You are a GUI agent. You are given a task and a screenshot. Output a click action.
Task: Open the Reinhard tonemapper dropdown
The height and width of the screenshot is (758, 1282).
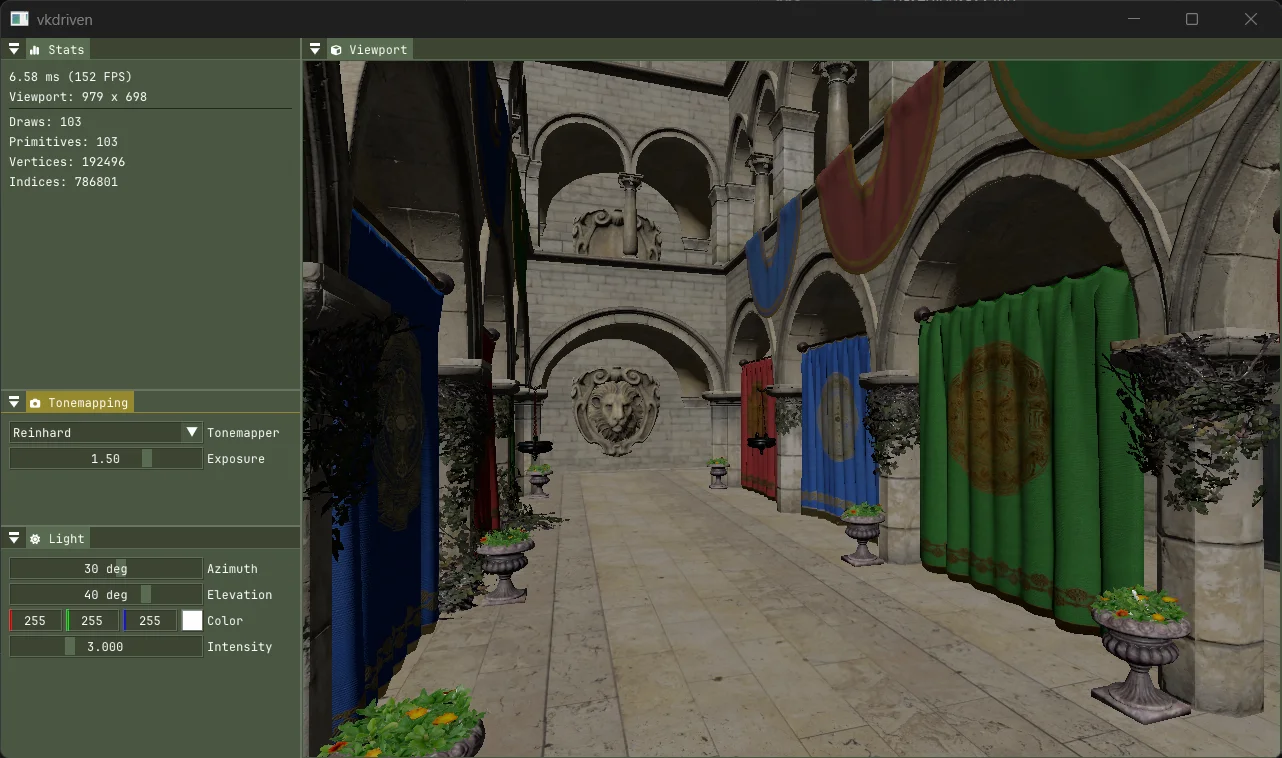coord(106,432)
